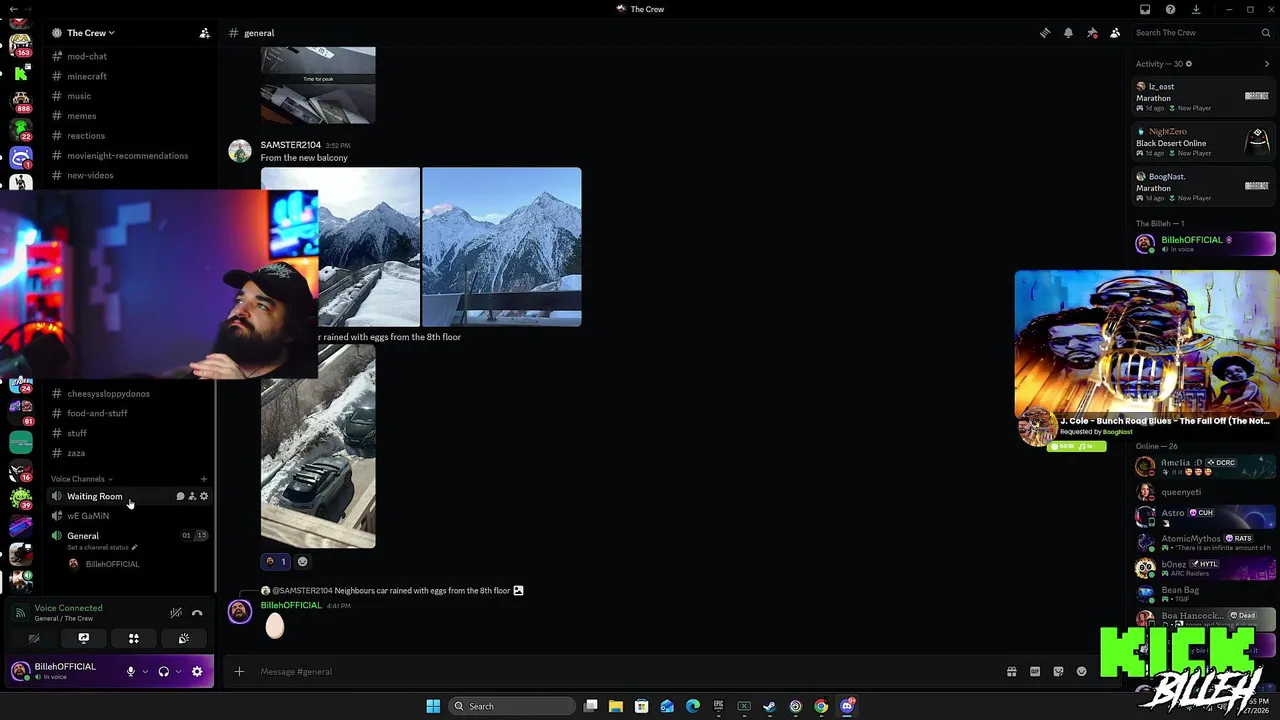This screenshot has width=1280, height=720.
Task: Open Waiting Room text chat icon
Action: (x=180, y=496)
